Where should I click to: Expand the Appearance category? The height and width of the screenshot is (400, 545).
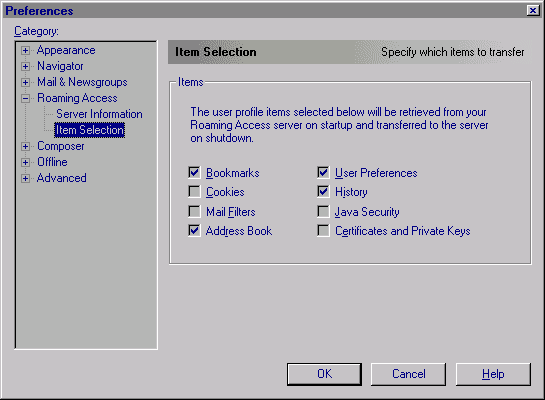click(25, 50)
